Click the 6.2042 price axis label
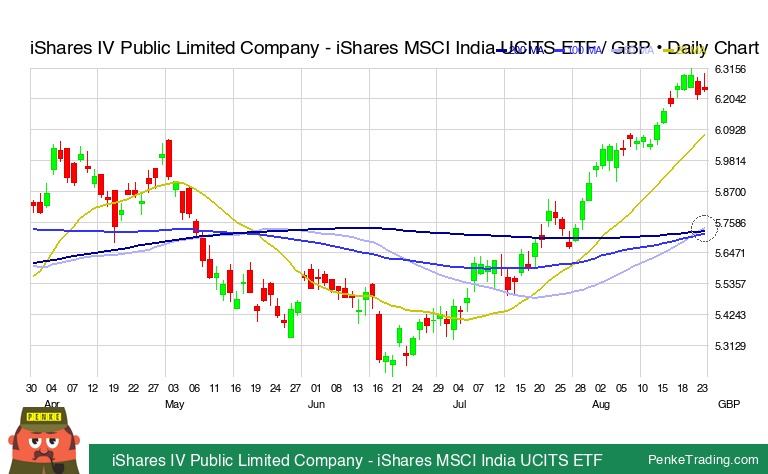768x474 pixels. pyautogui.click(x=730, y=99)
